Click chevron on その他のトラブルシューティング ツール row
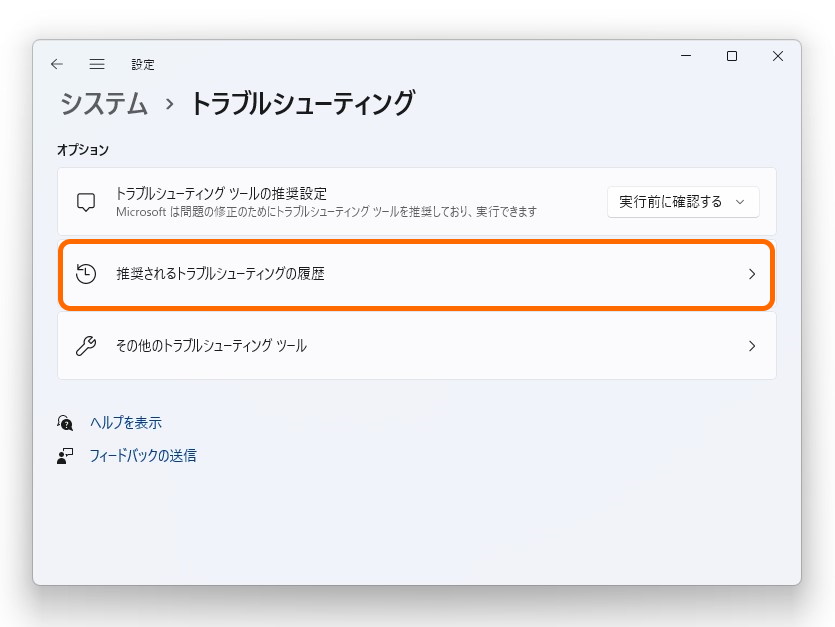The width and height of the screenshot is (835, 627). (x=752, y=346)
